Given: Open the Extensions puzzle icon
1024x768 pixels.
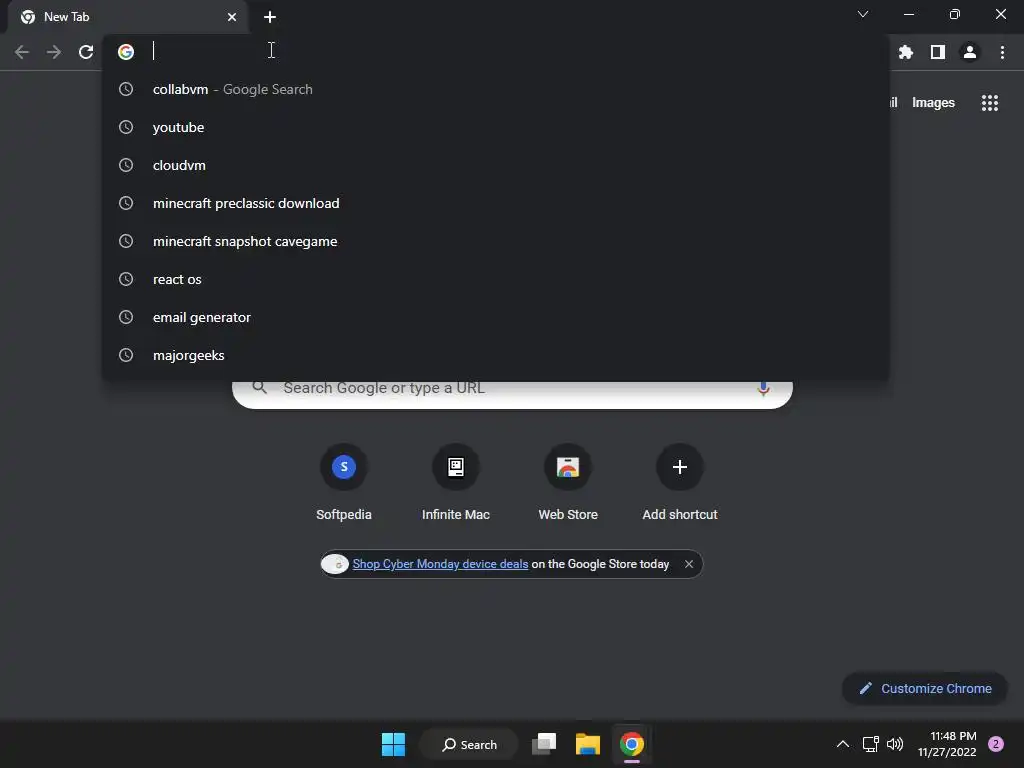Looking at the screenshot, I should point(905,52).
